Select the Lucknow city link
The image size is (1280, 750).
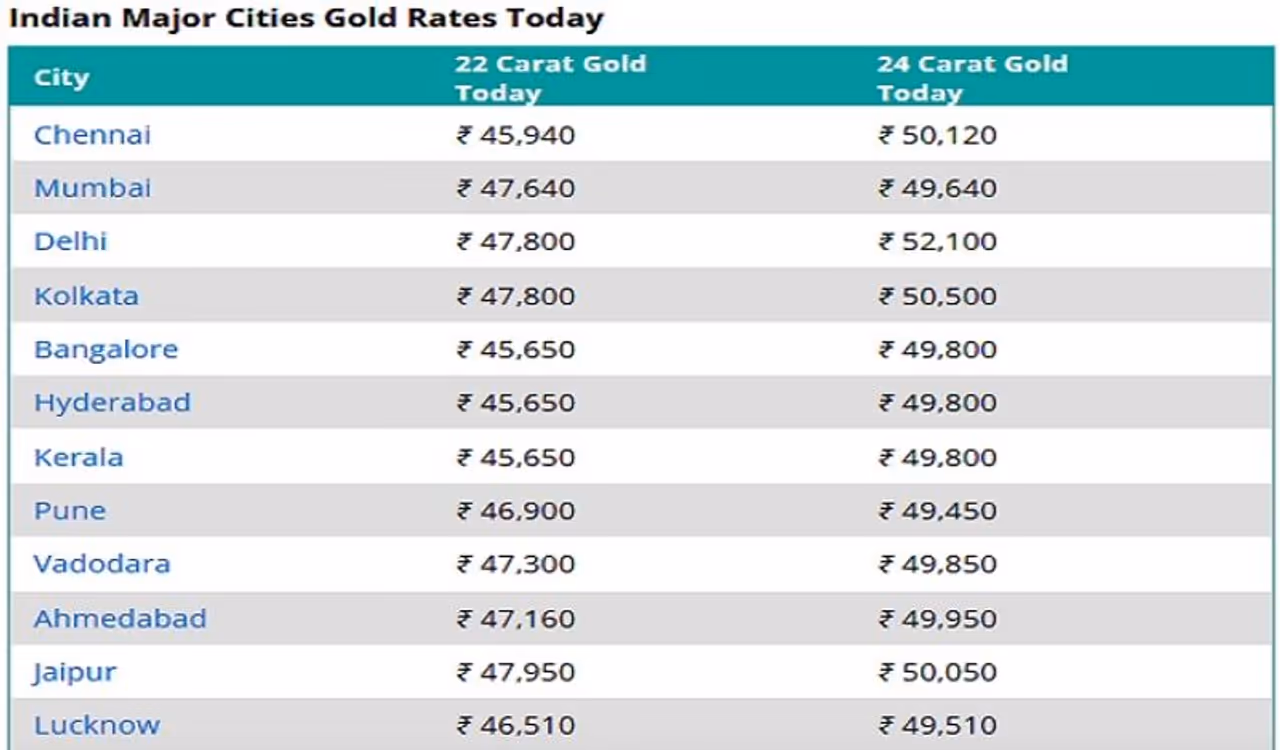pos(96,726)
